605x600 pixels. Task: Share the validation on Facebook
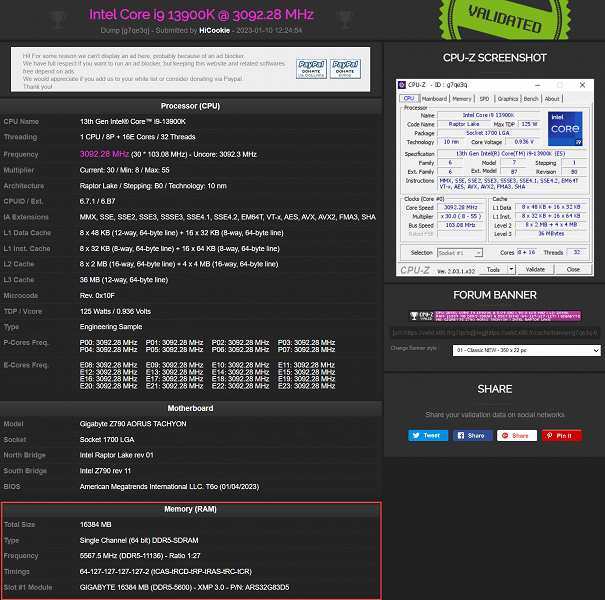point(472,435)
